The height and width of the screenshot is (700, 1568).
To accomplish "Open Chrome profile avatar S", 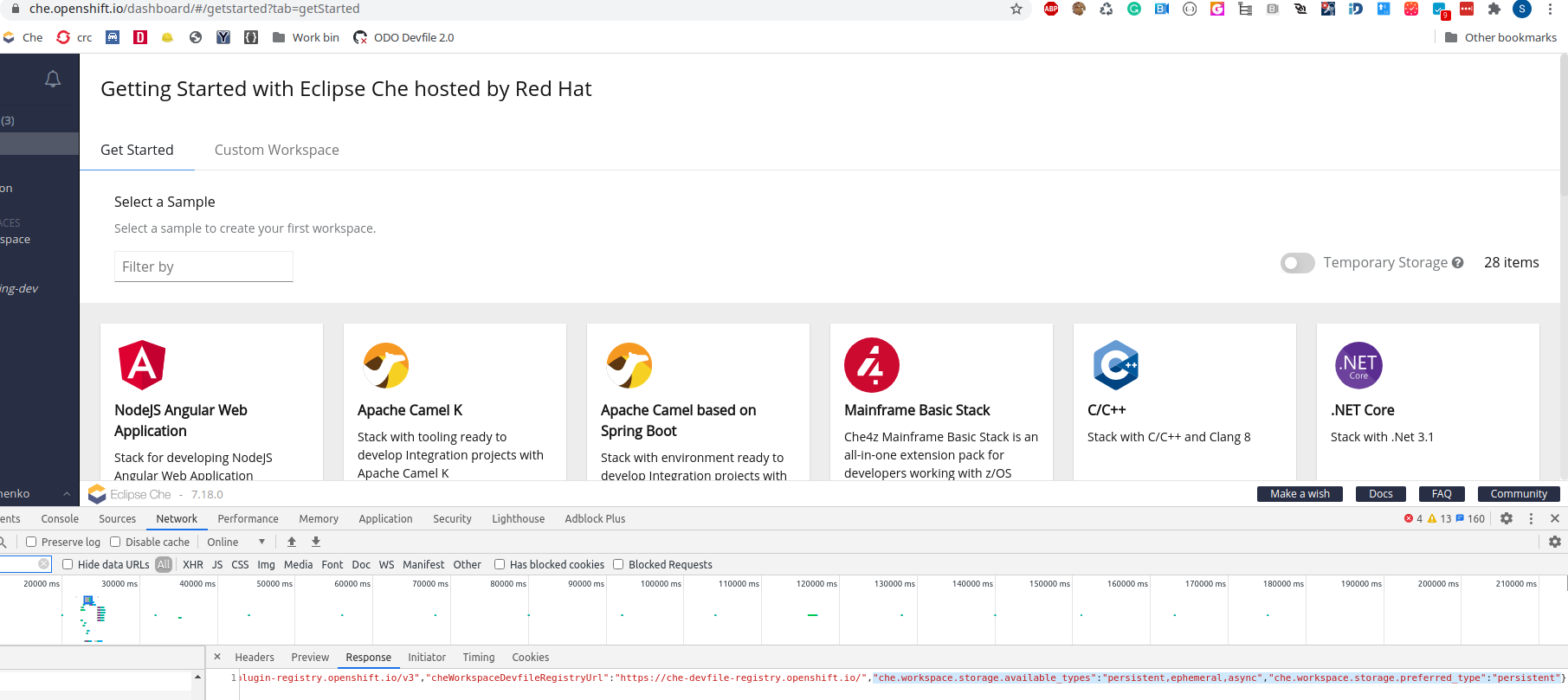I will click(1522, 9).
